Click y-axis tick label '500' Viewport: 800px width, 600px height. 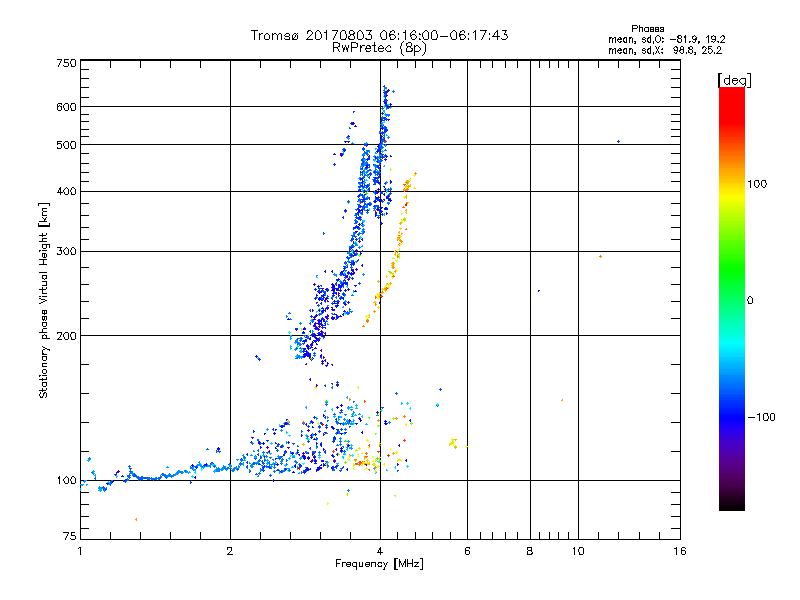click(x=66, y=145)
